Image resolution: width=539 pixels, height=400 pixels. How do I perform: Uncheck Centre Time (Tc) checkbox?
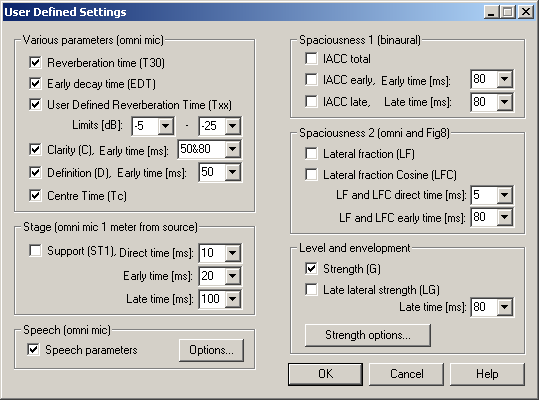tap(35, 196)
